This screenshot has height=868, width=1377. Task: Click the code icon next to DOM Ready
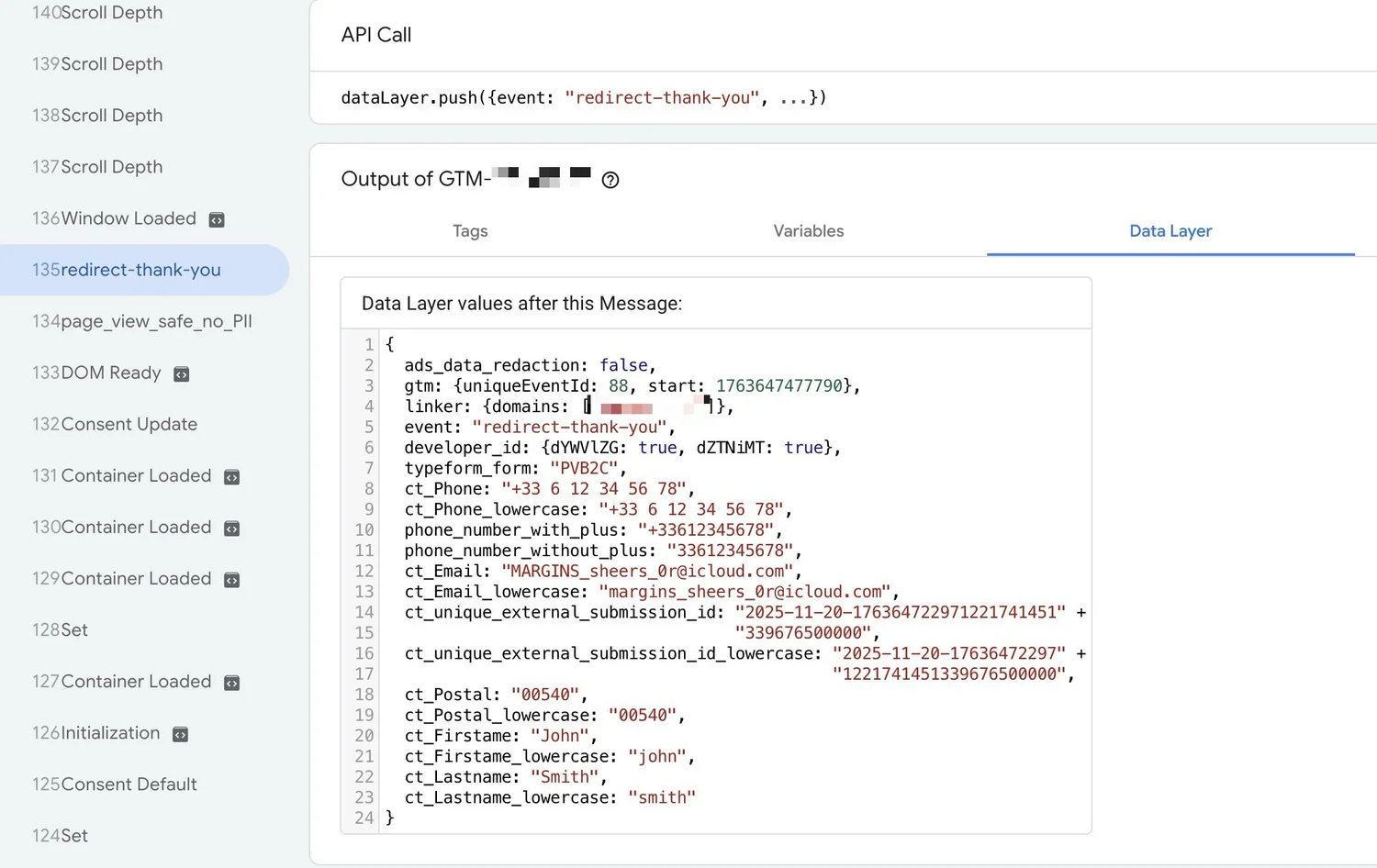coord(181,373)
